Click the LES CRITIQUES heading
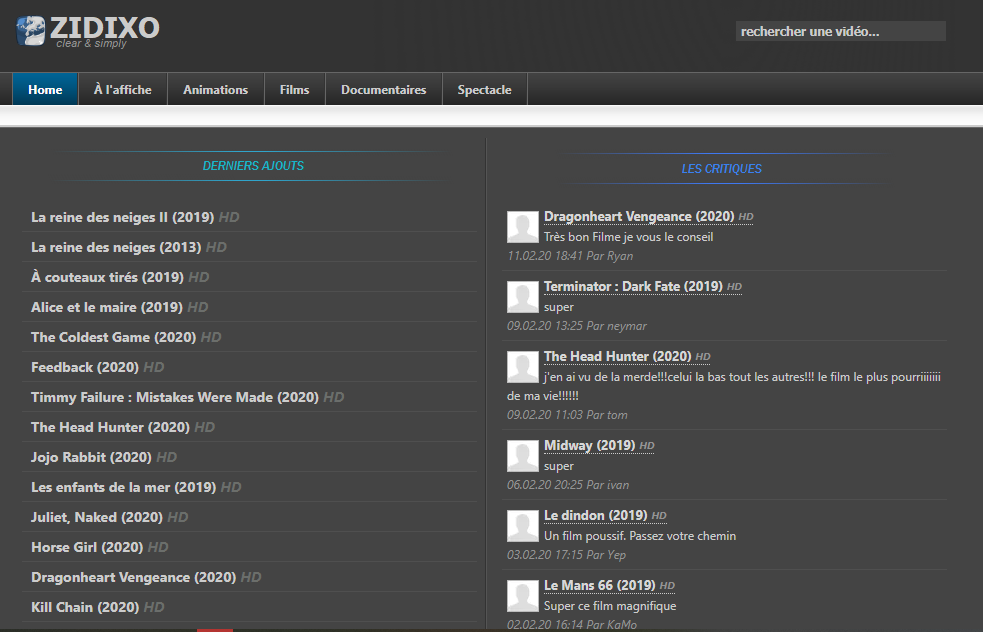Viewport: 983px width, 632px height. pyautogui.click(x=722, y=169)
